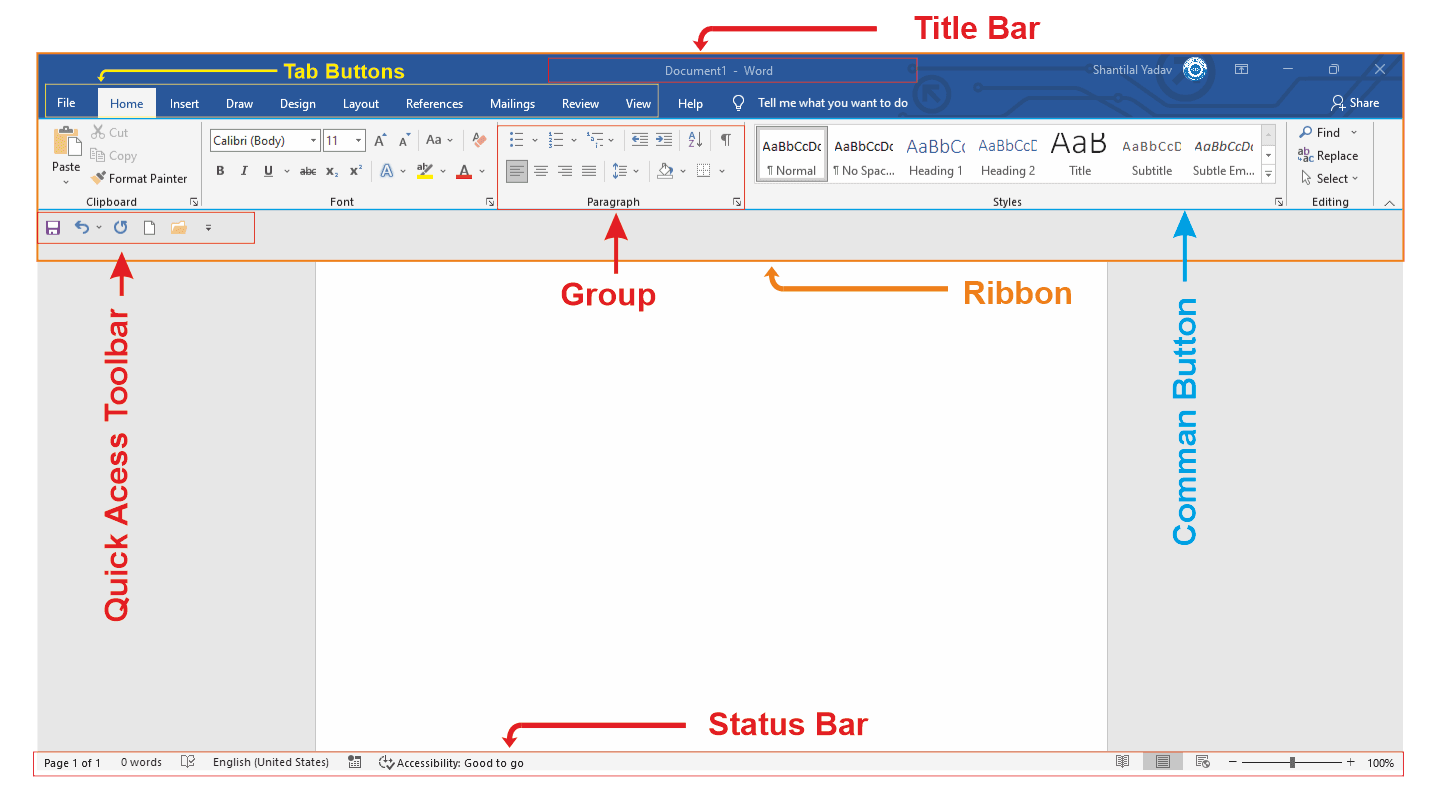1436x793 pixels.
Task: Click the Undo arrow icon
Action: pos(82,228)
